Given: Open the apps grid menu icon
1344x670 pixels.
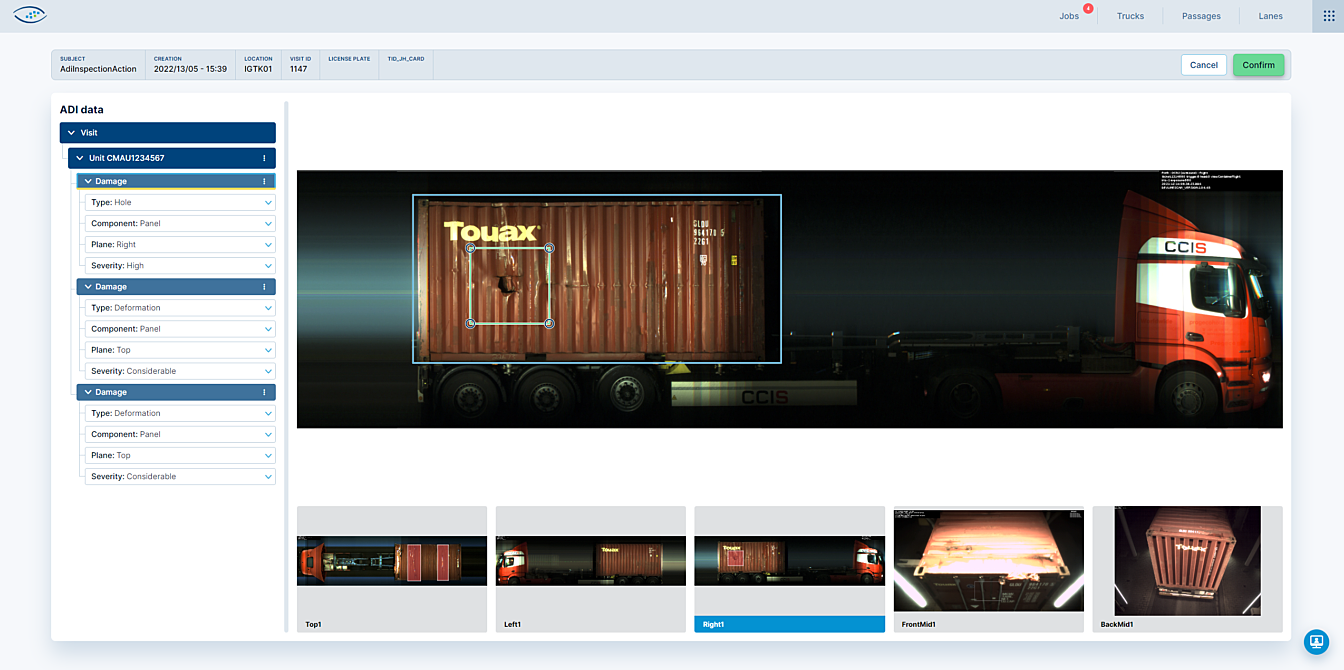Looking at the screenshot, I should pos(1328,16).
